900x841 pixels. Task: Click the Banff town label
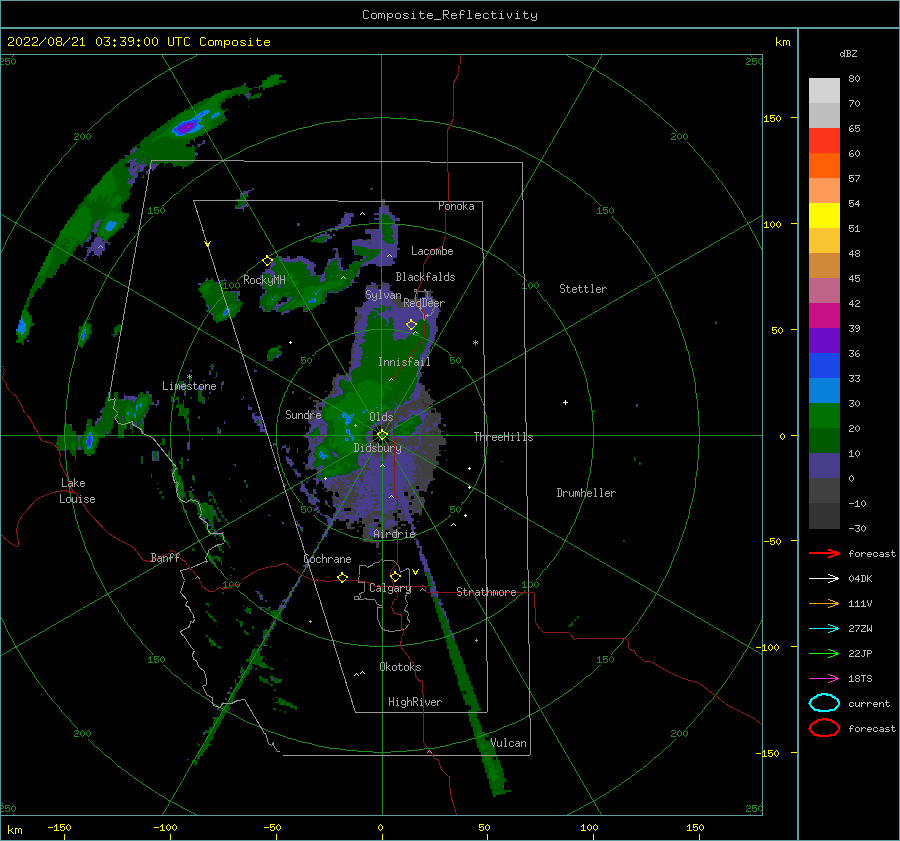pos(165,557)
